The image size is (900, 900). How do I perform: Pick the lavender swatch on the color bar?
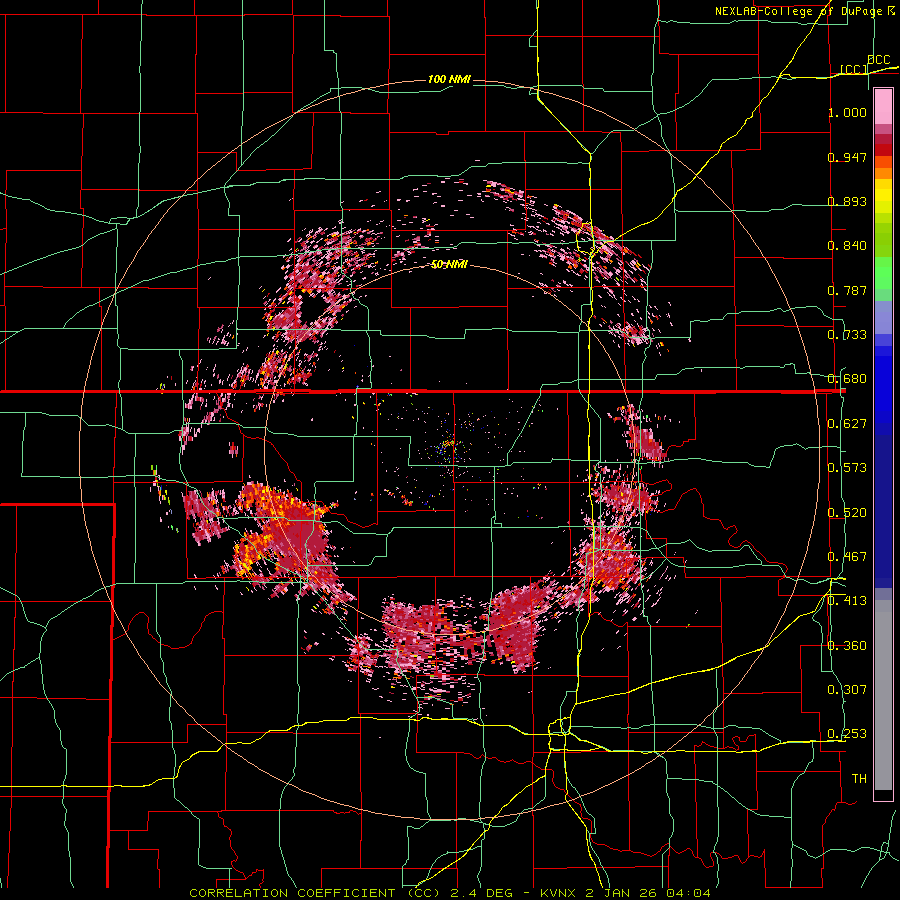(883, 318)
